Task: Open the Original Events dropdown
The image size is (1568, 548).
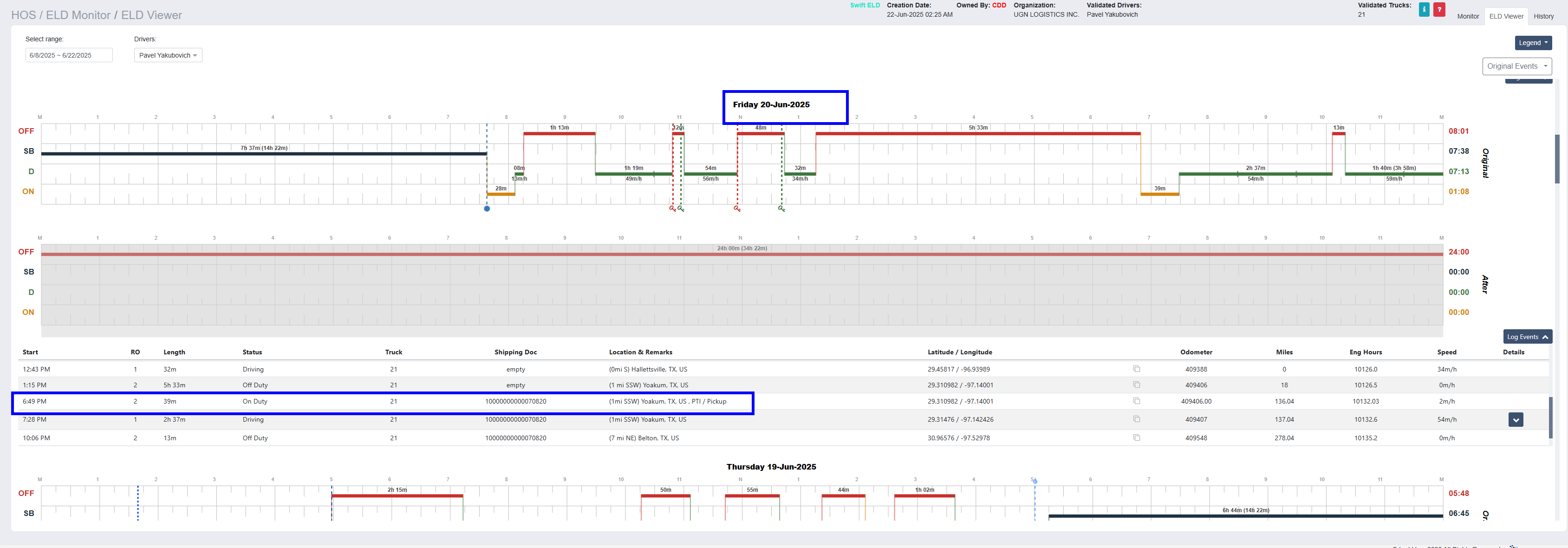Action: [1516, 66]
